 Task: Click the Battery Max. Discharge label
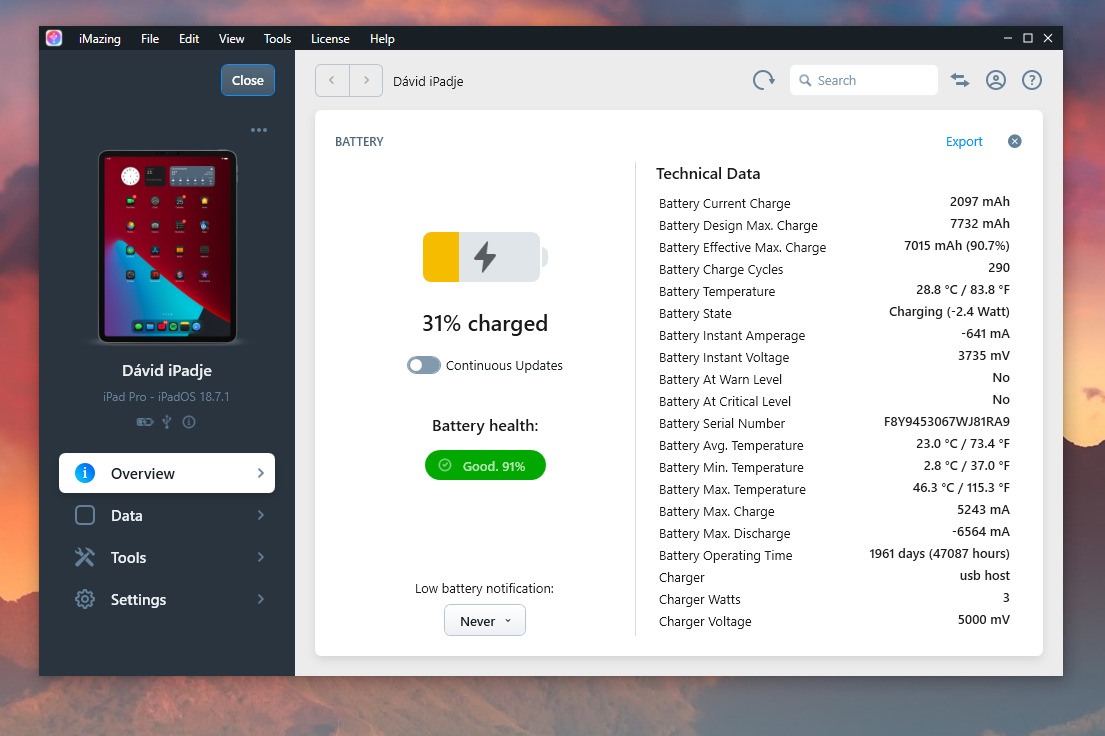tap(724, 534)
